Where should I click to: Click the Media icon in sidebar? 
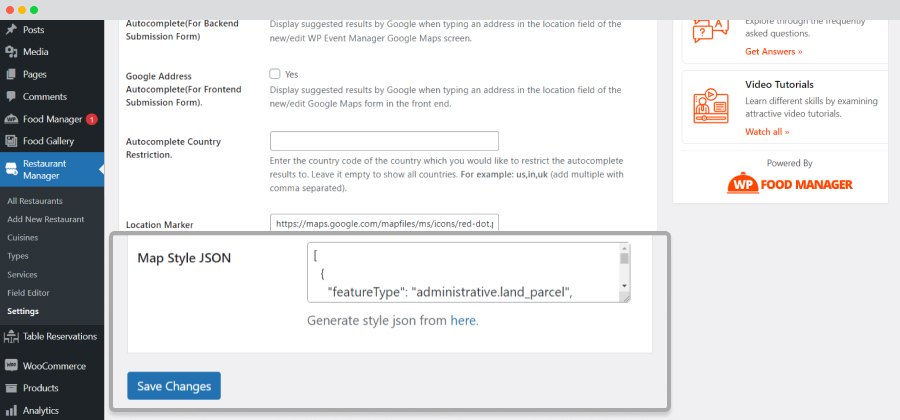(11, 52)
